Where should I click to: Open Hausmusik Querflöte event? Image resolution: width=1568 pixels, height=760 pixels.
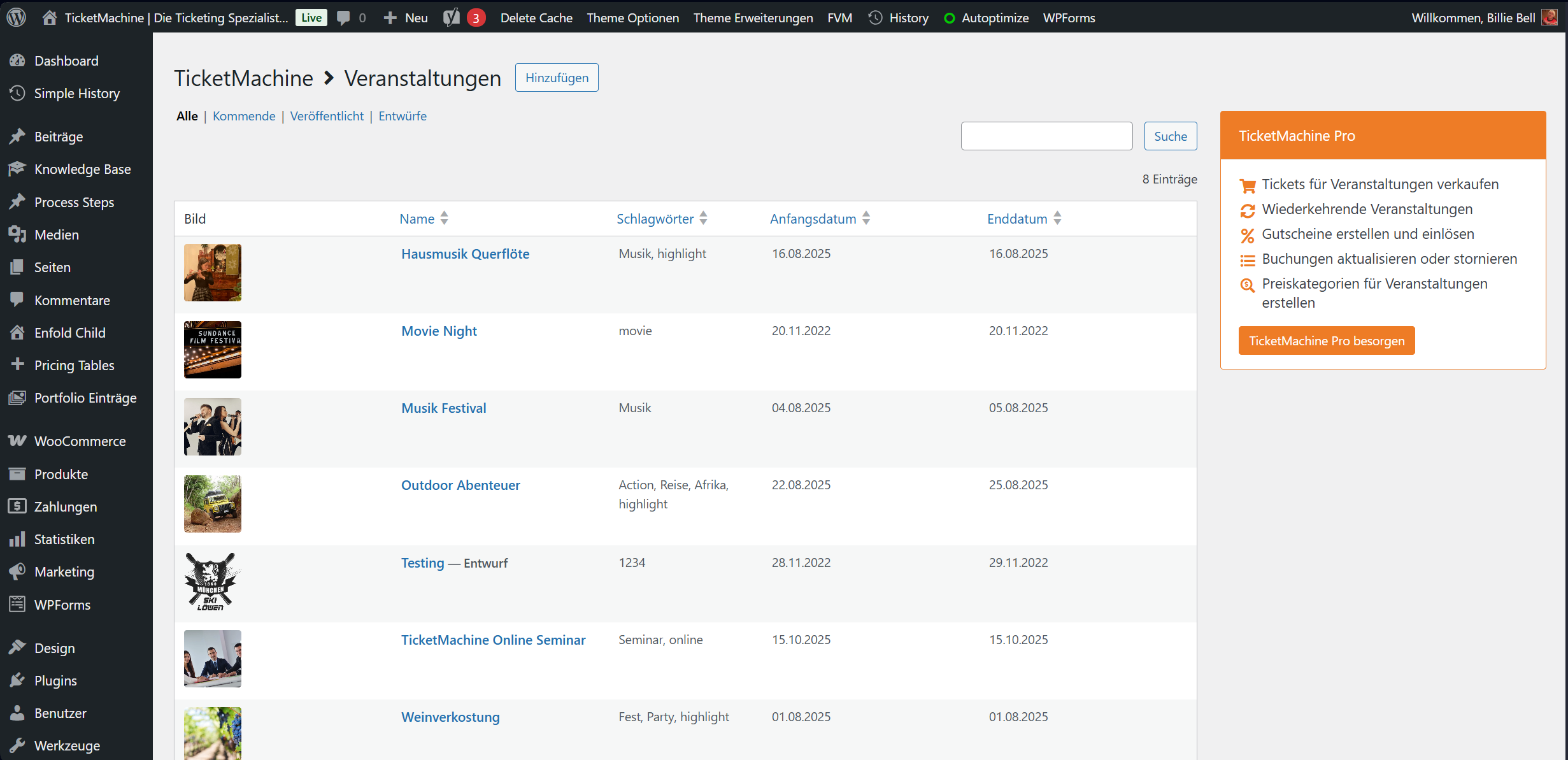tap(465, 254)
